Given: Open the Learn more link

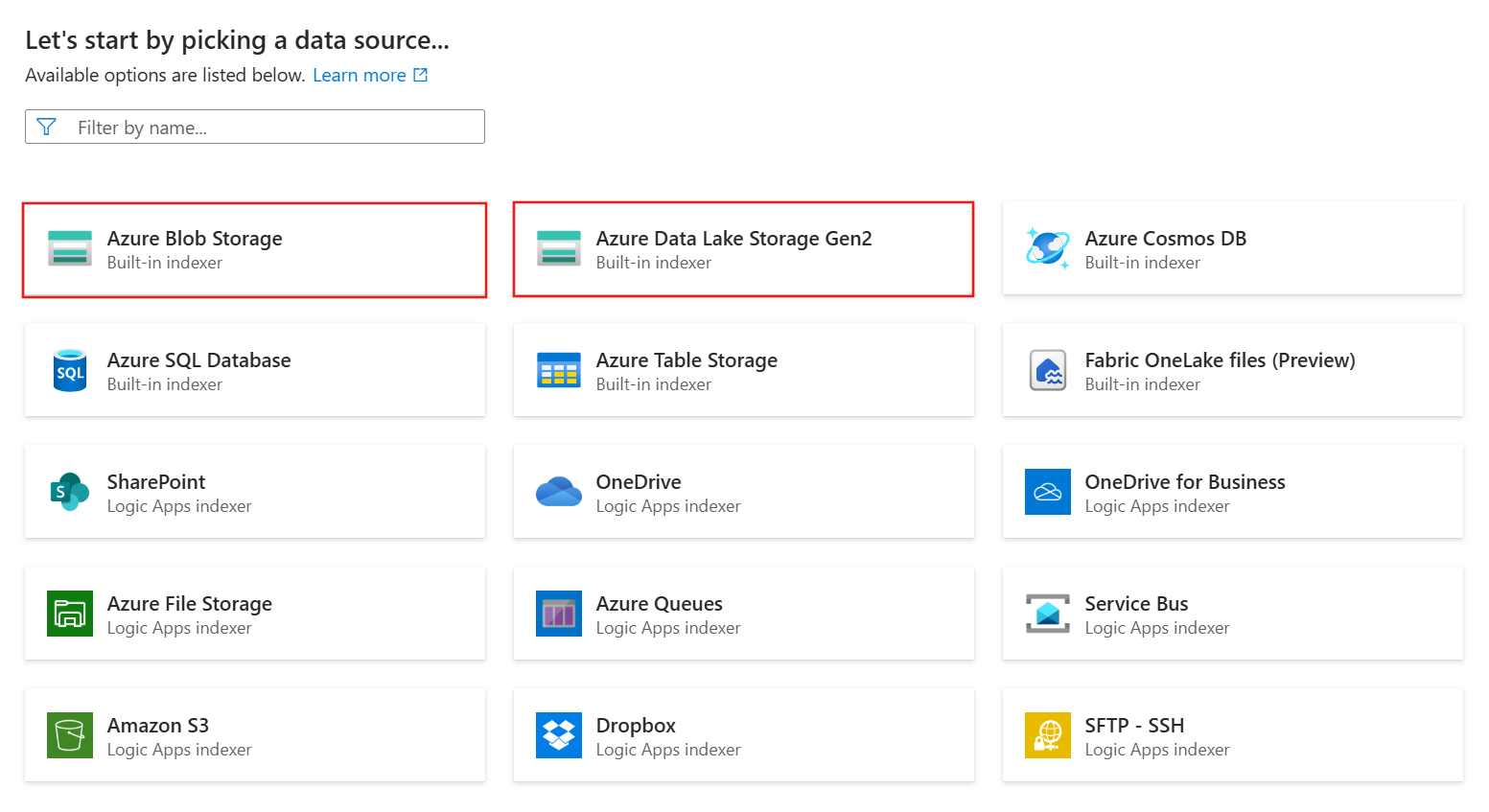Looking at the screenshot, I should pyautogui.click(x=360, y=76).
